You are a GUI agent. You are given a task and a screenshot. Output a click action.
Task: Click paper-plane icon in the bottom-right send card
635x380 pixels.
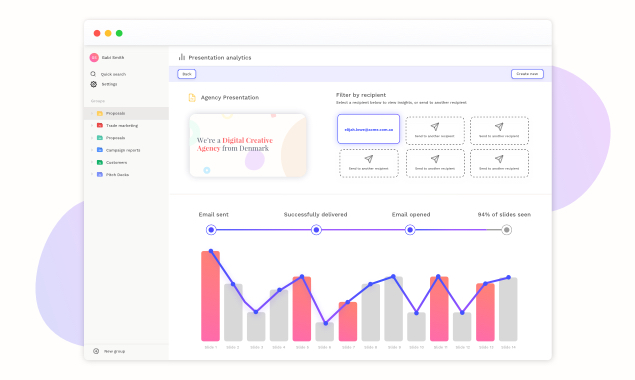pos(499,159)
